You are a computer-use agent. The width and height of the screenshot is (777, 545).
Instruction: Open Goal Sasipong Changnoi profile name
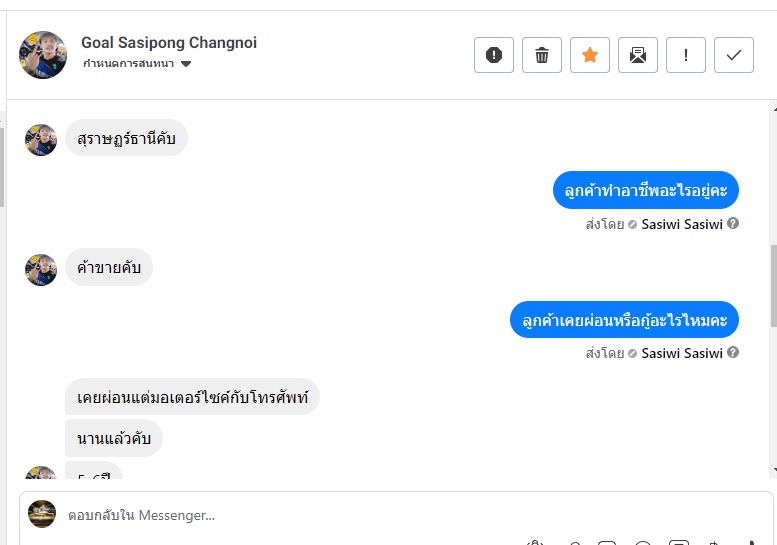(x=169, y=43)
